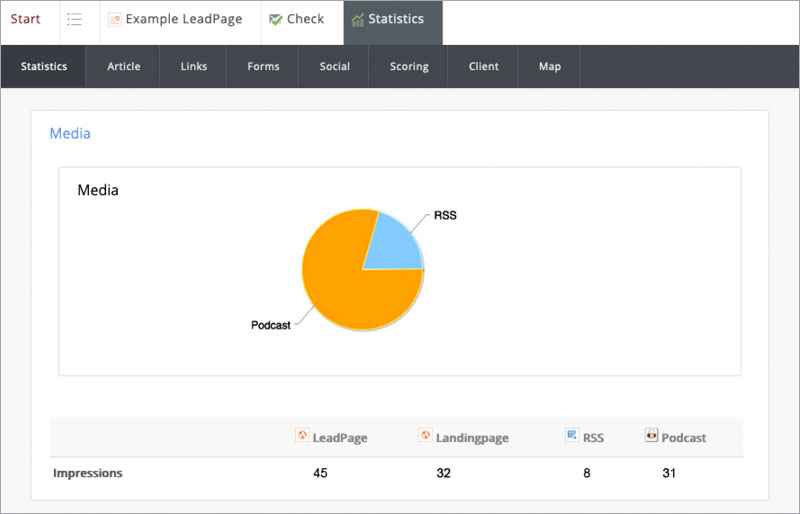Image resolution: width=800 pixels, height=514 pixels.
Task: Click the blue Media section heading
Action: pyautogui.click(x=70, y=133)
